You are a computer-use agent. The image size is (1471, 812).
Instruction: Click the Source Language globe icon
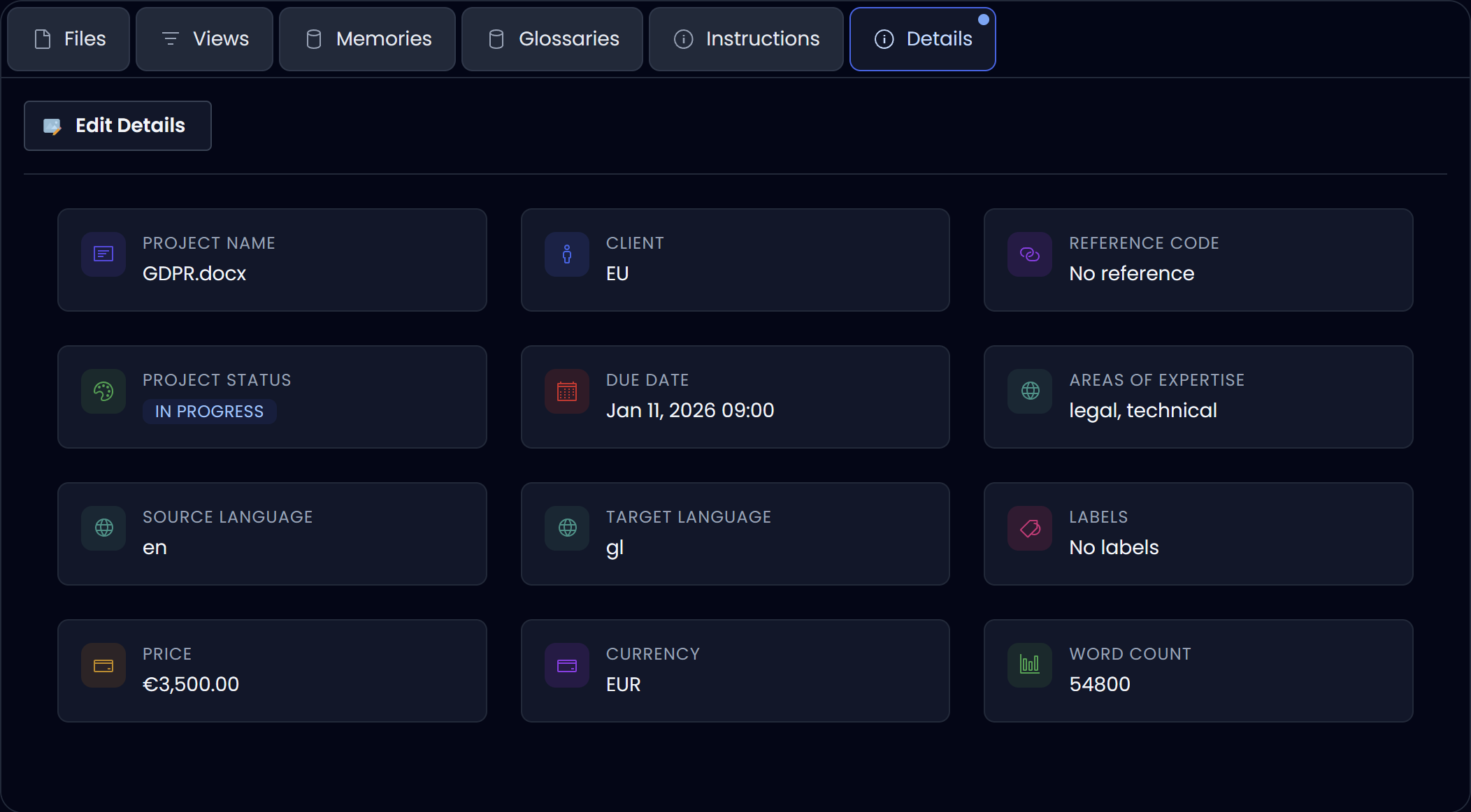tap(103, 528)
